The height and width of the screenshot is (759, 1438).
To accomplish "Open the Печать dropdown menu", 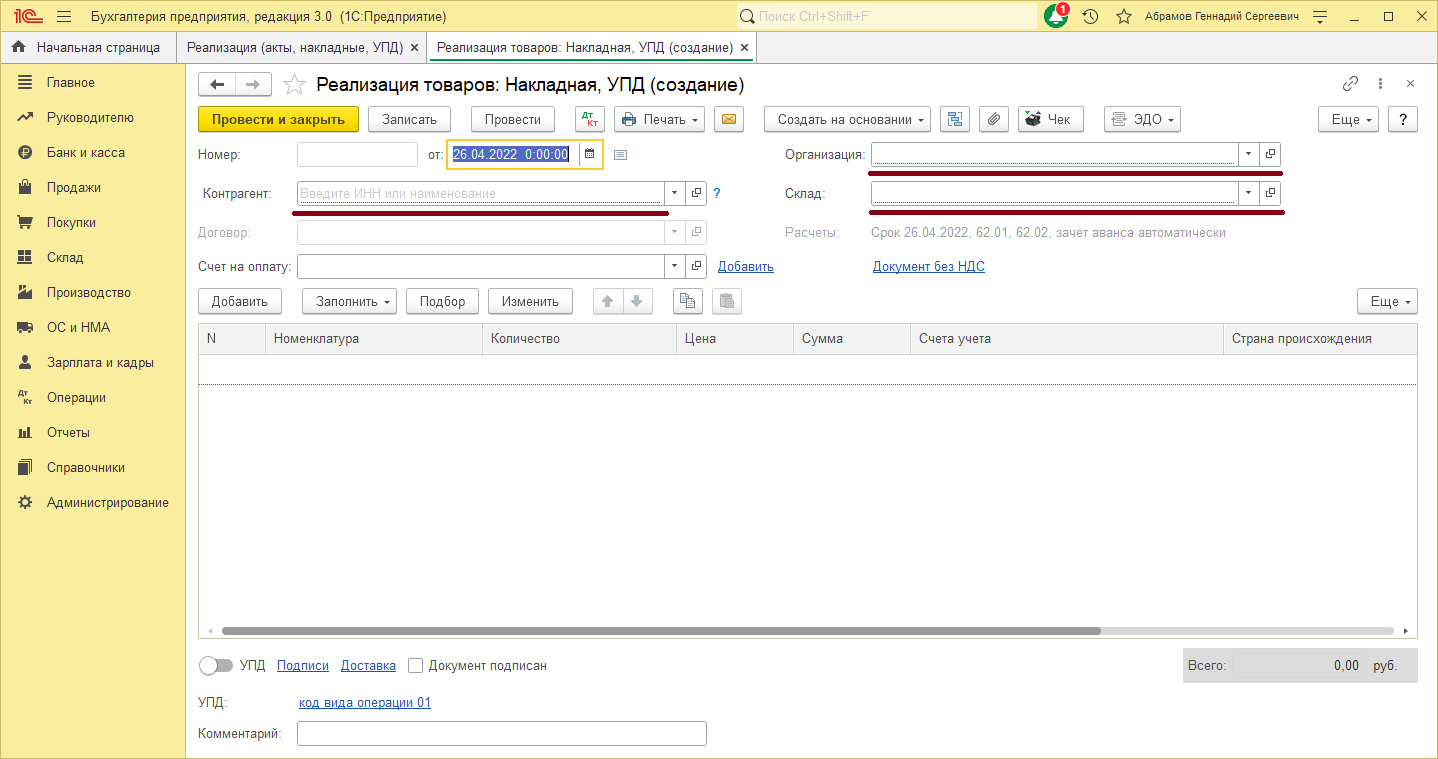I will (659, 119).
